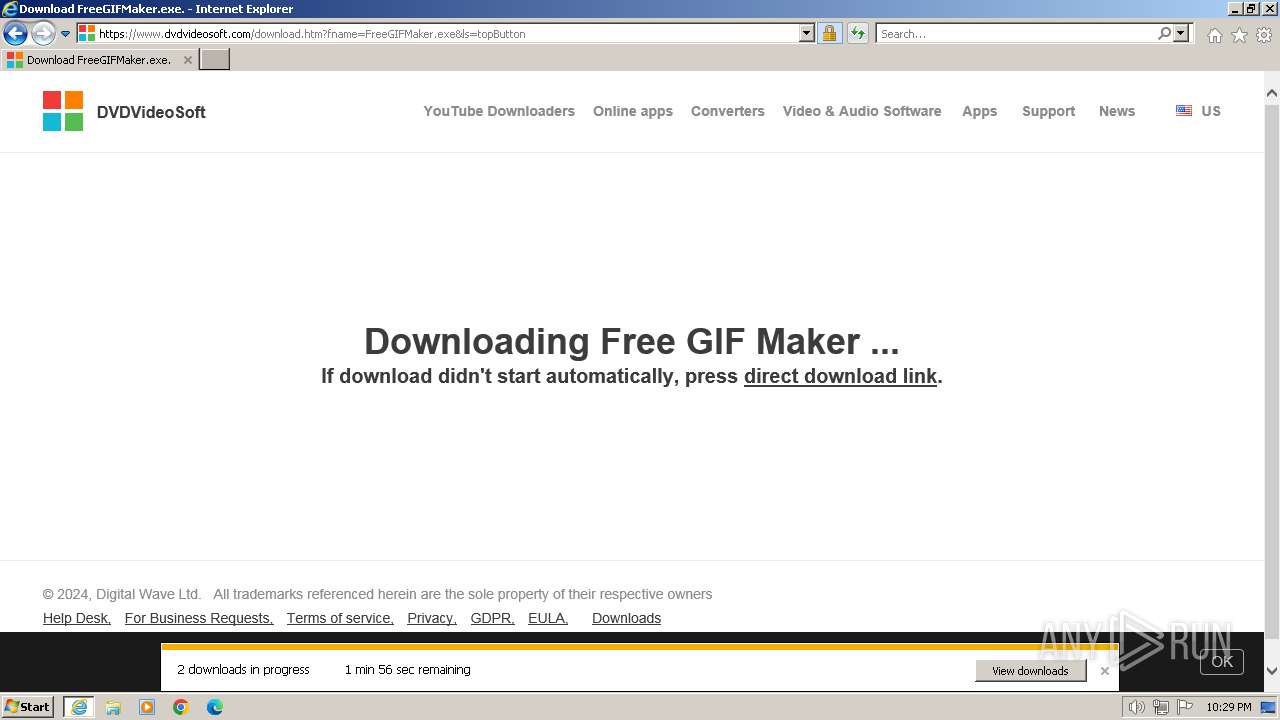This screenshot has height=720, width=1280.
Task: Open the Video & Audio Software menu
Action: 862,111
